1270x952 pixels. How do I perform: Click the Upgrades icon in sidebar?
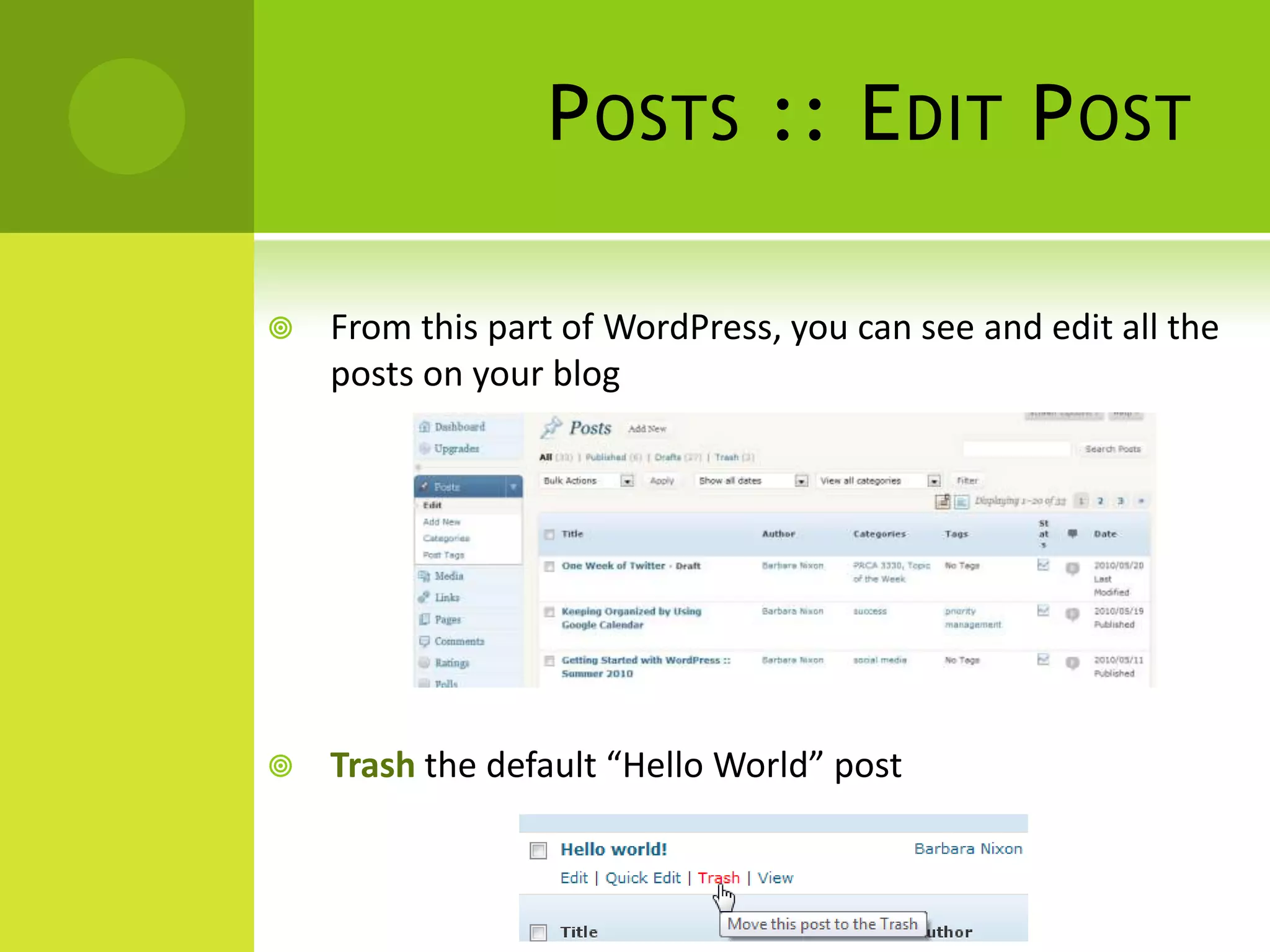pos(424,448)
